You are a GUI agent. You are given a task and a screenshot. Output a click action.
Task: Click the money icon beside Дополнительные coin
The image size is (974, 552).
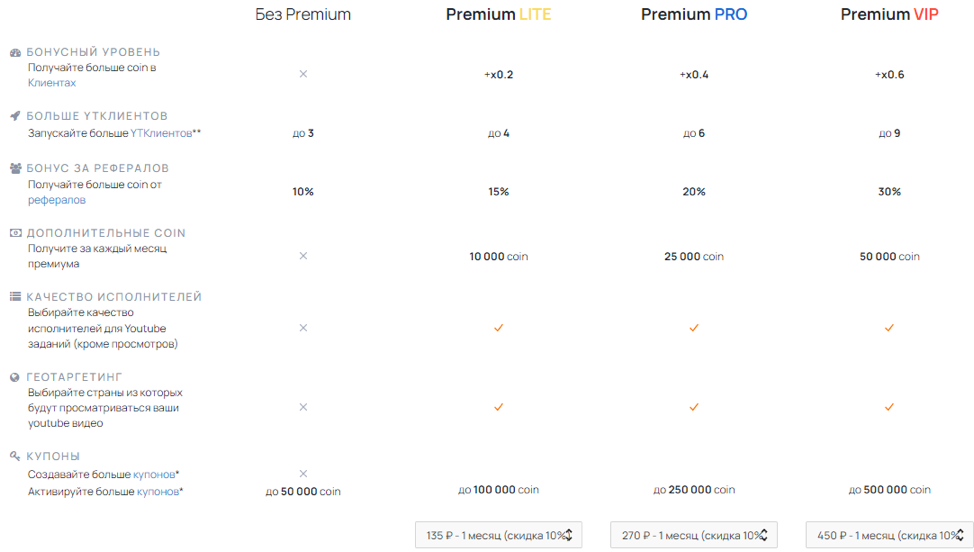[x=16, y=233]
